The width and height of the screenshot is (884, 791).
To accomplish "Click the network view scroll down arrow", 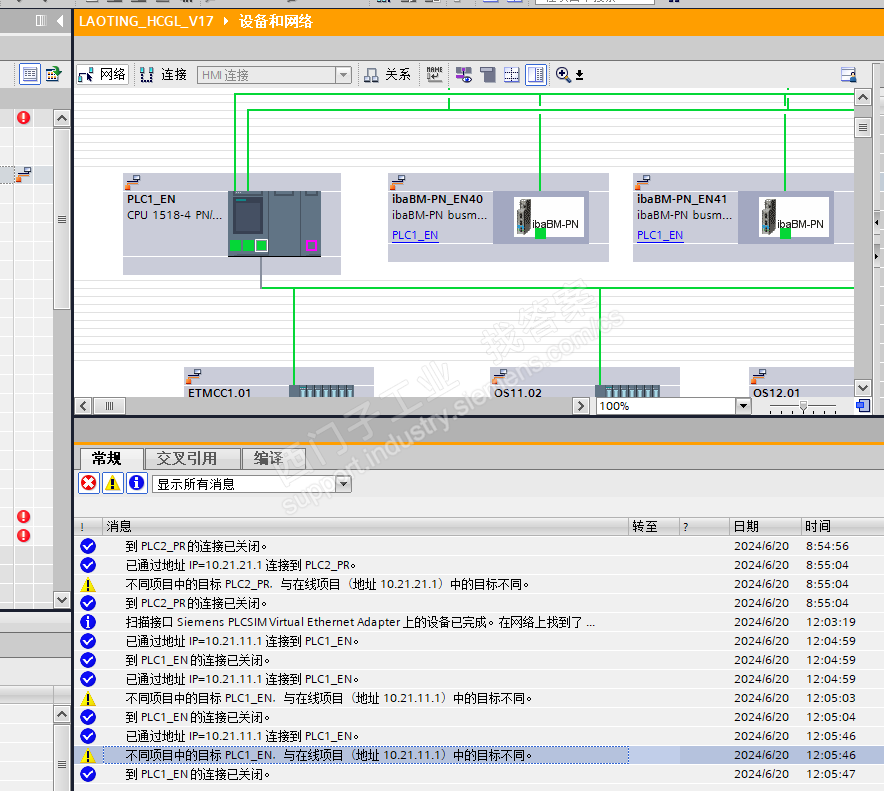I will (863, 387).
